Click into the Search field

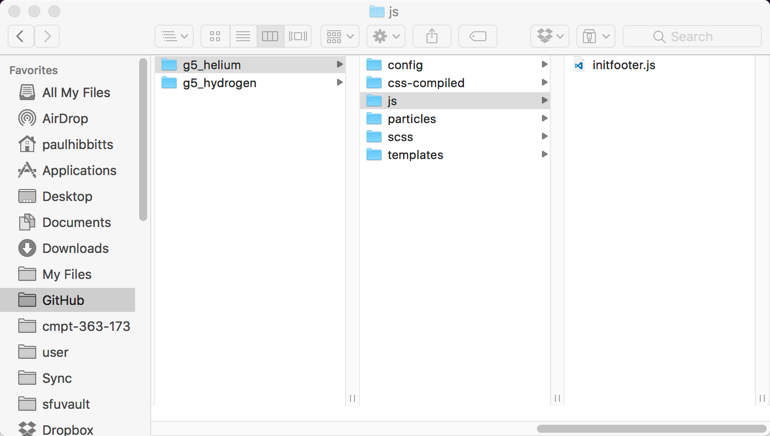coord(692,36)
